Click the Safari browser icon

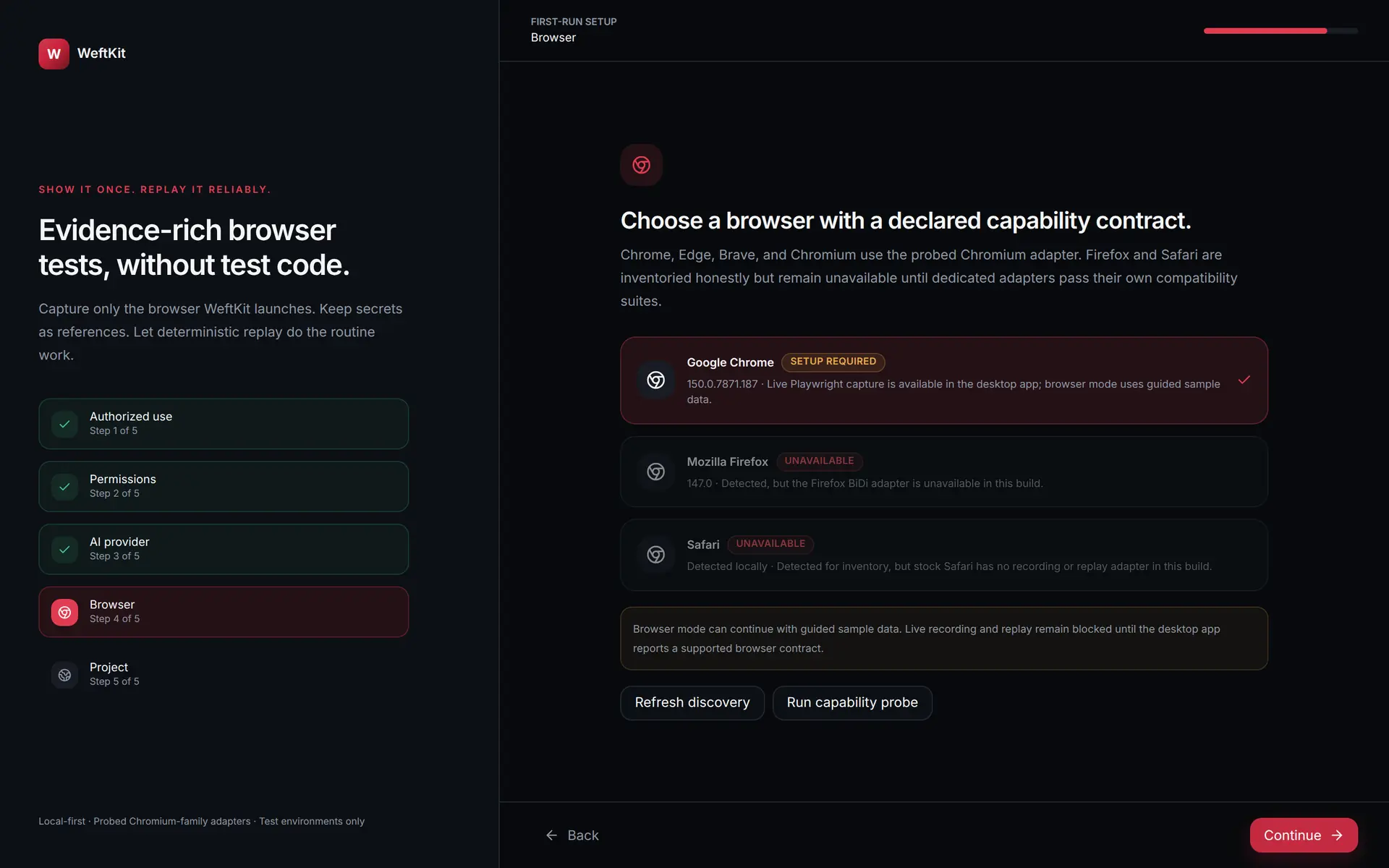(x=655, y=555)
